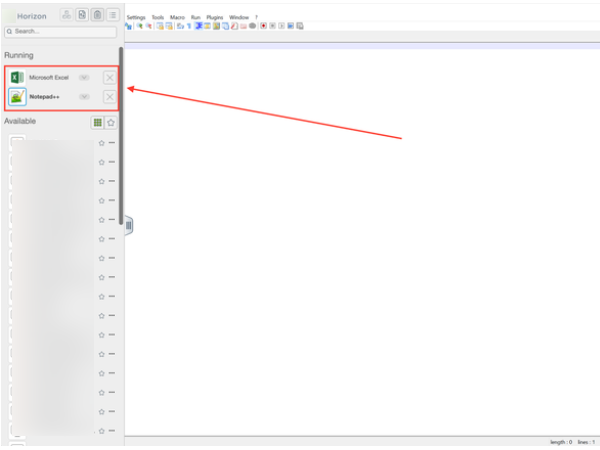Expand the Microsoft Excel session dropdown
Viewport: 600px width, 450px height.
coord(85,77)
